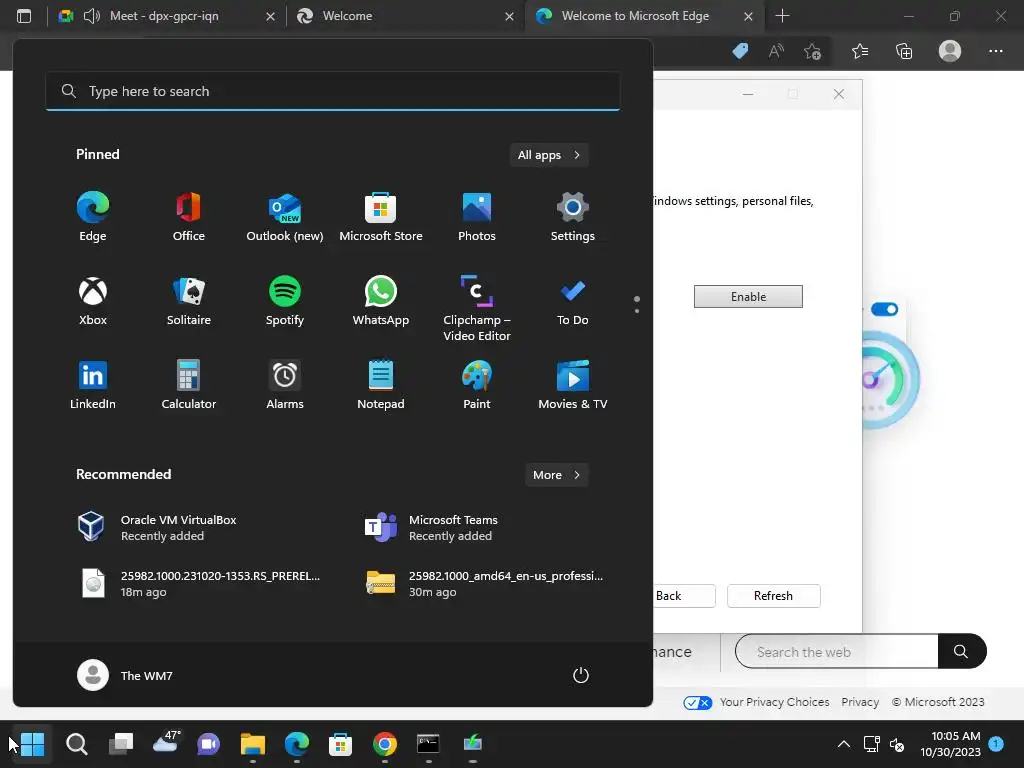This screenshot has height=768, width=1024.
Task: Click the web search magnifier button
Action: tap(961, 651)
